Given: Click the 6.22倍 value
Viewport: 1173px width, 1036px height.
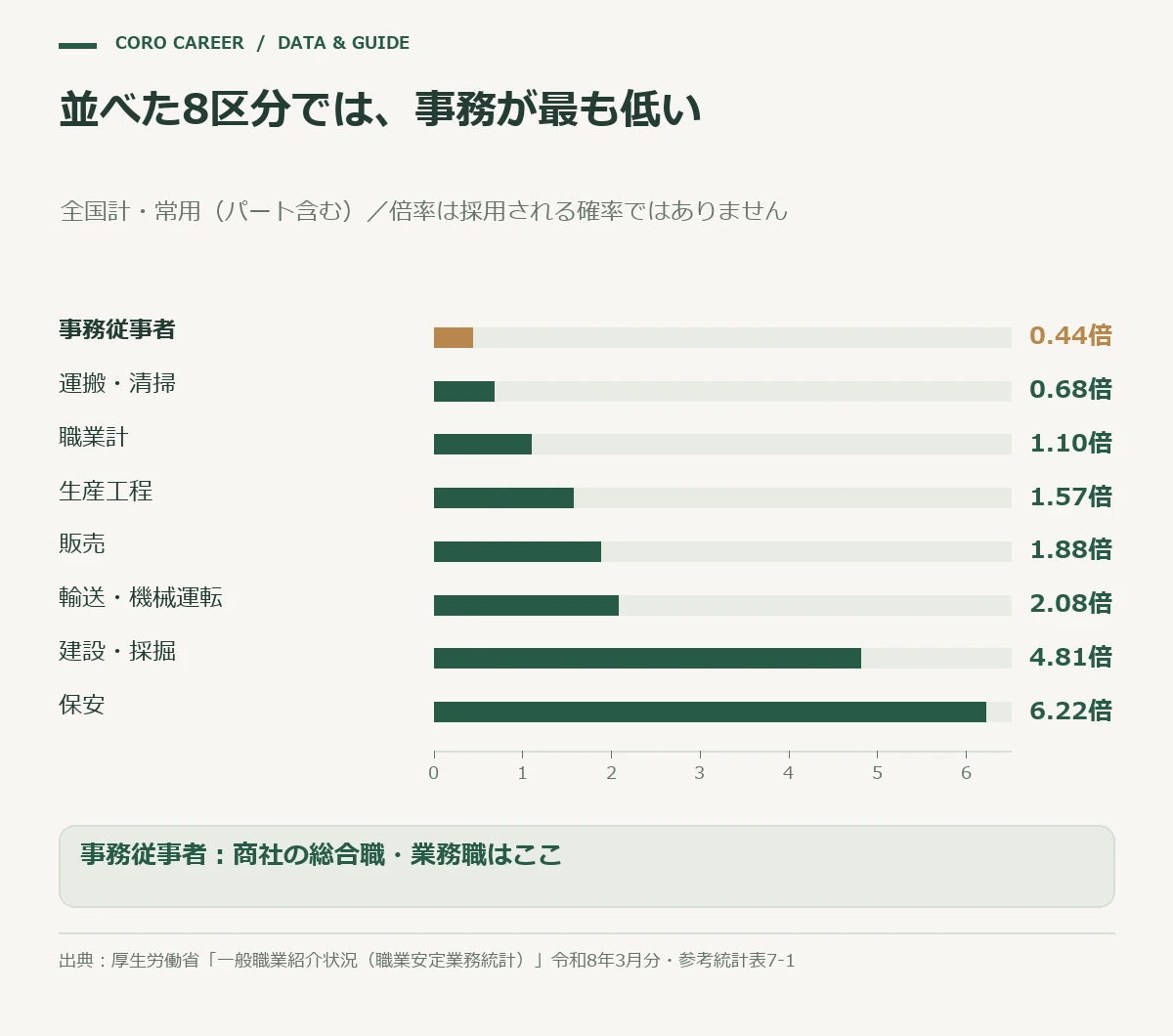Looking at the screenshot, I should (1070, 712).
